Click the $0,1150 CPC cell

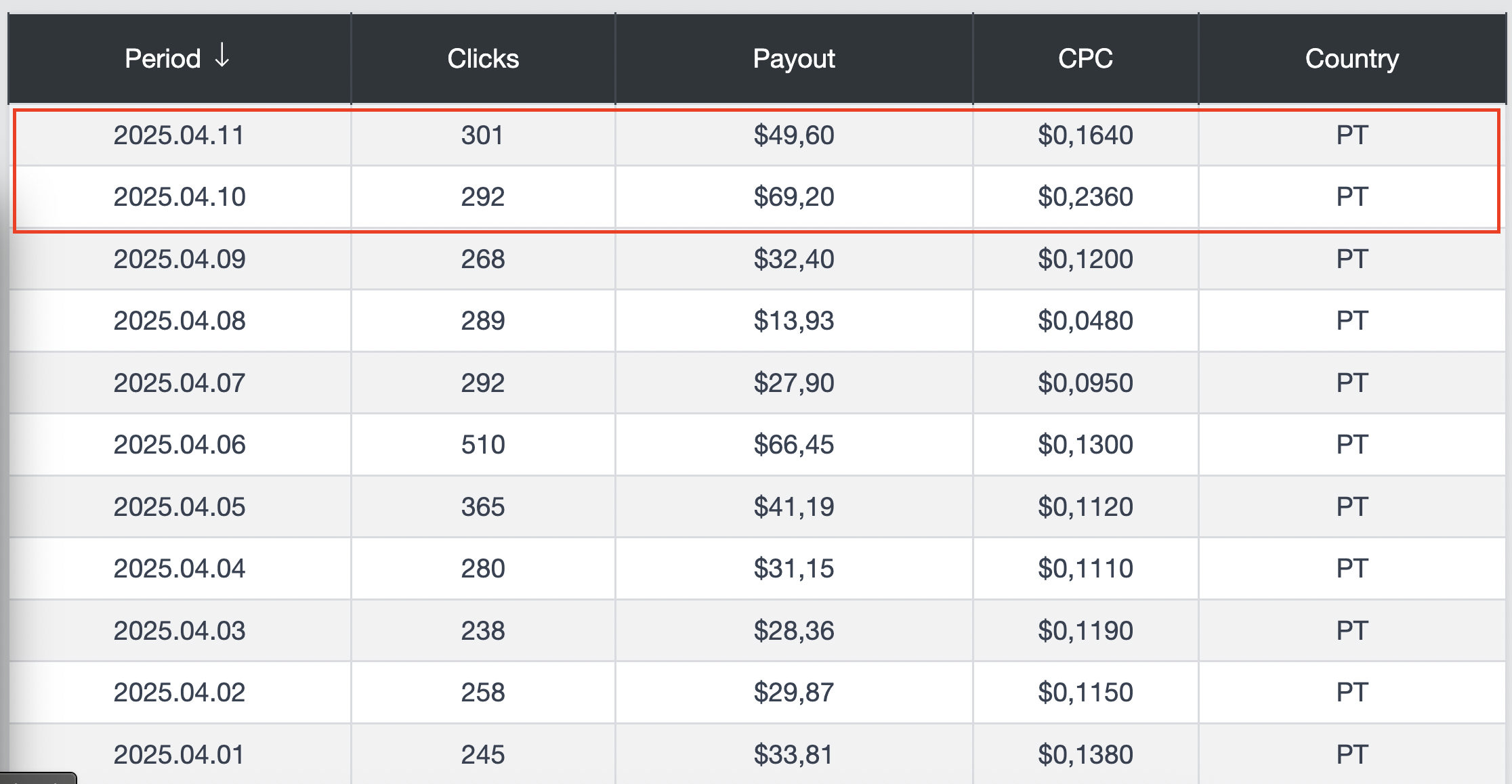[x=1085, y=693]
